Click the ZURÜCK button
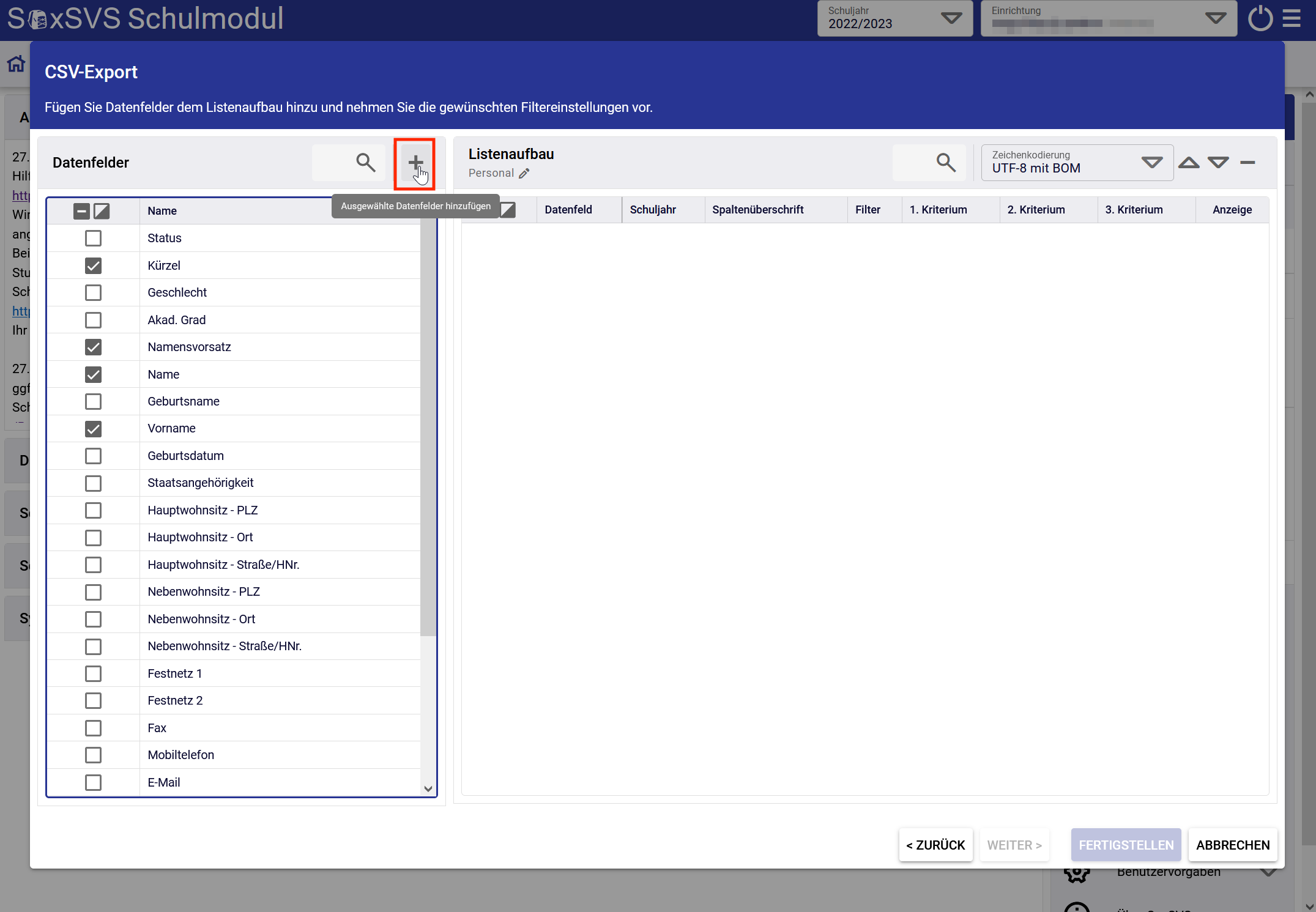Image resolution: width=1316 pixels, height=912 pixels. (935, 845)
